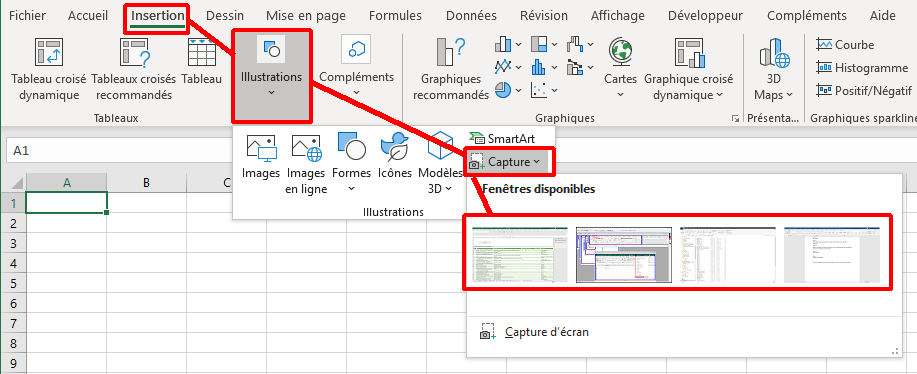Image resolution: width=917 pixels, height=374 pixels.
Task: Switch to the Formules tab
Action: (x=395, y=16)
